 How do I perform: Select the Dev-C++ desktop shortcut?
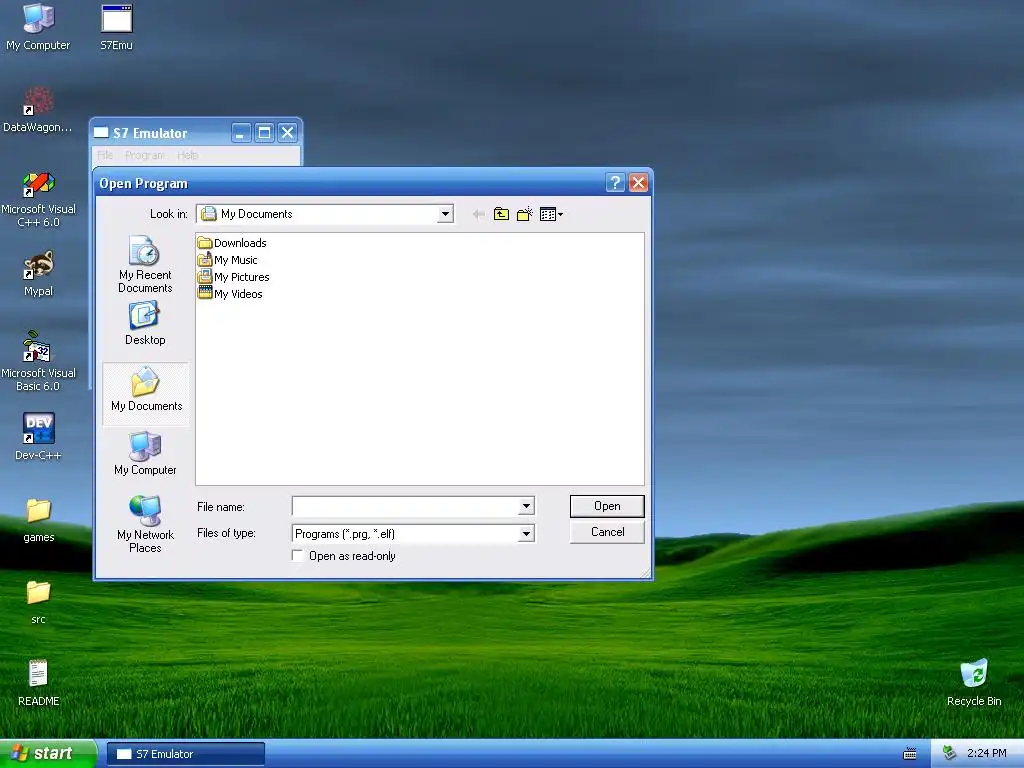click(38, 437)
